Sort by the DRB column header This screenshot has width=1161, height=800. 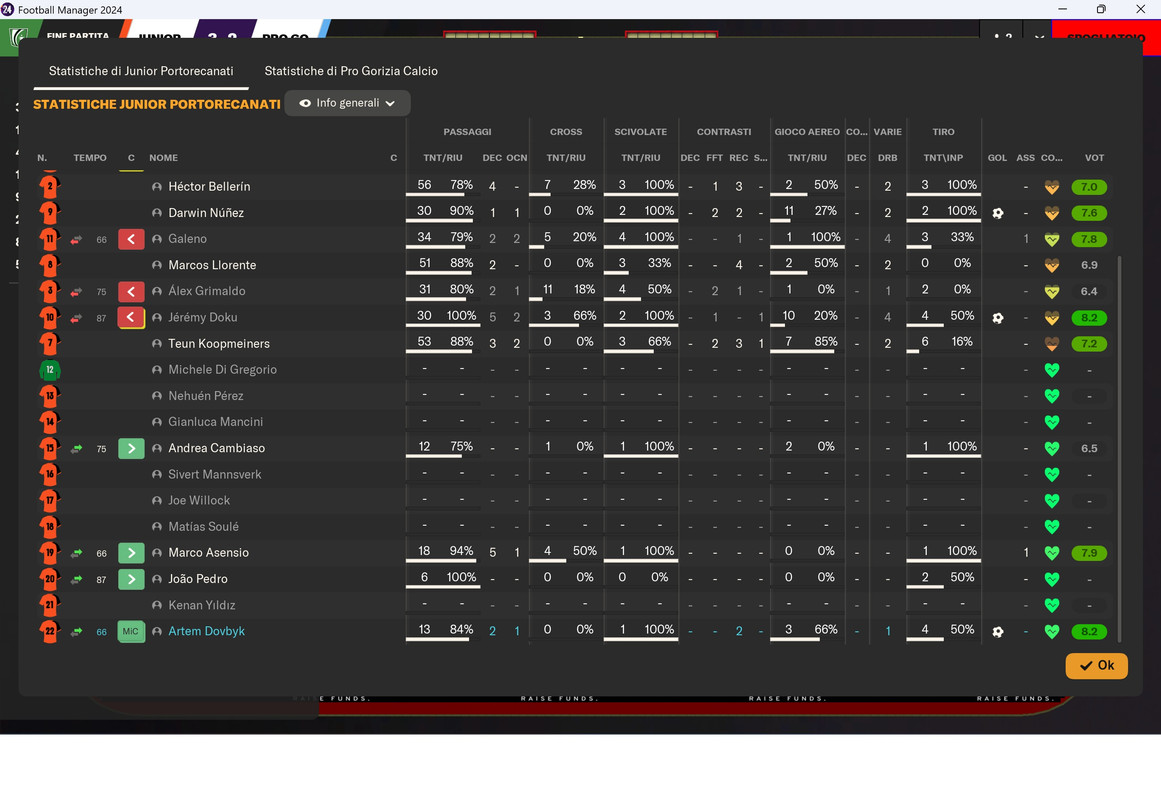tap(887, 158)
